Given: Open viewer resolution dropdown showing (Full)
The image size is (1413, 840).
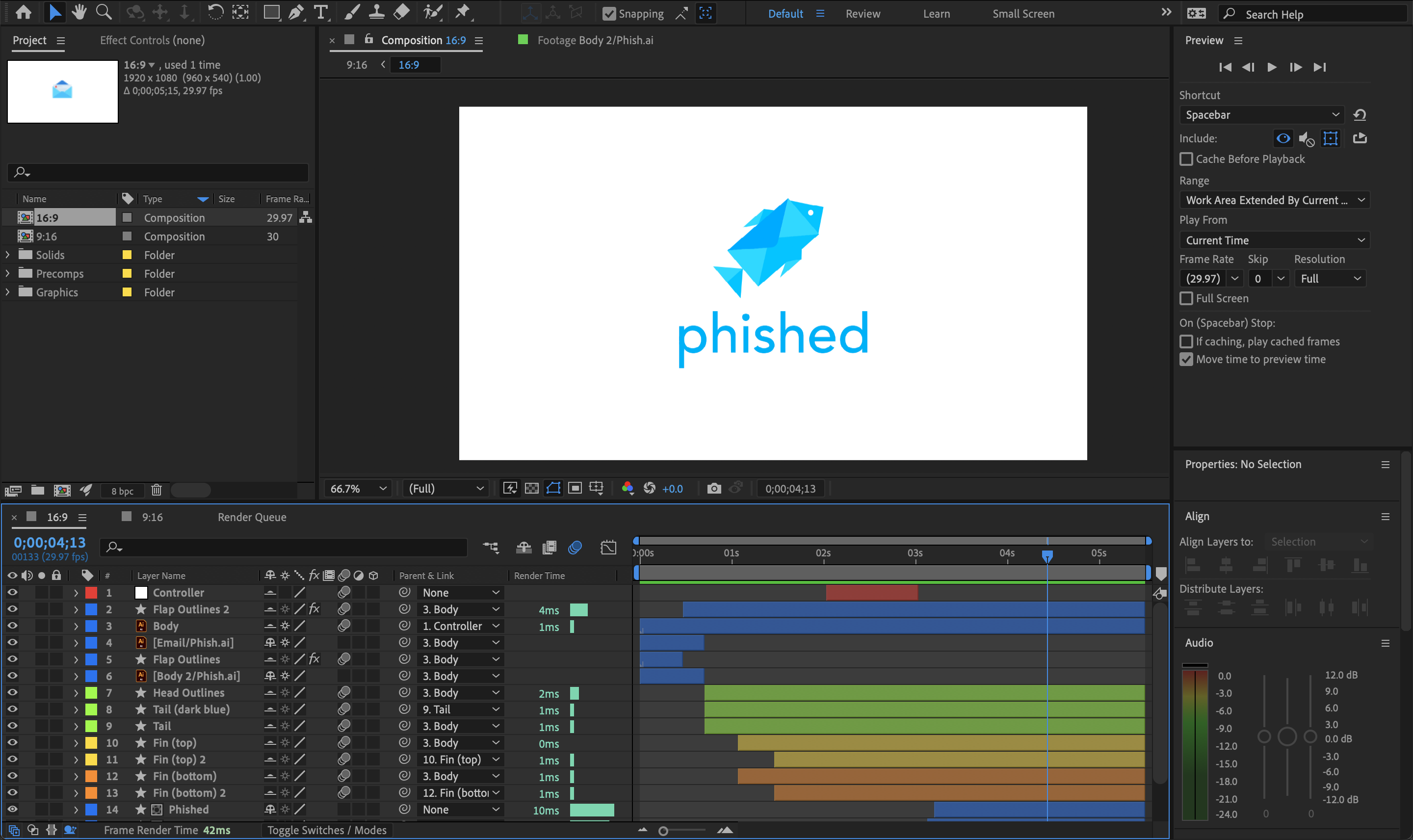Looking at the screenshot, I should (446, 489).
